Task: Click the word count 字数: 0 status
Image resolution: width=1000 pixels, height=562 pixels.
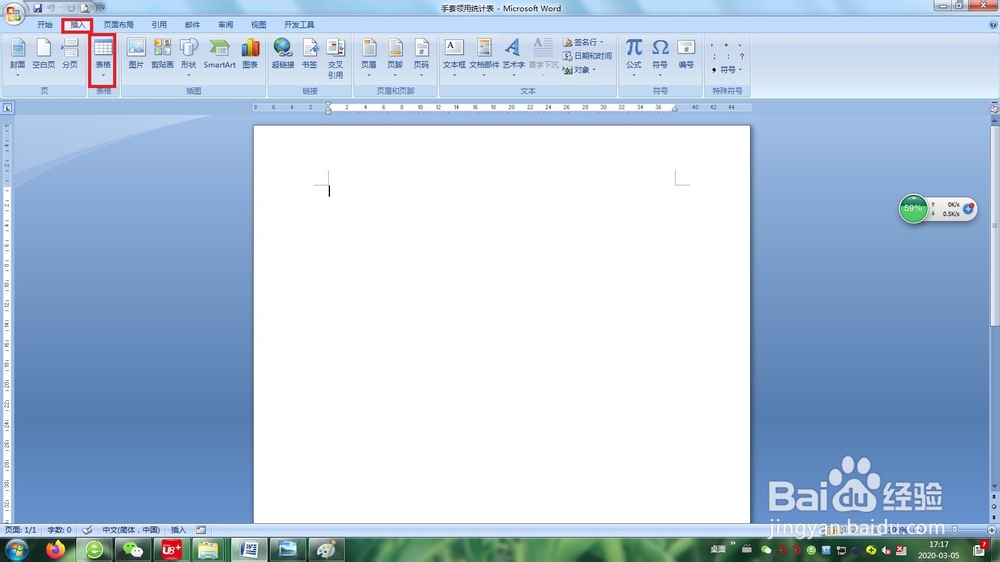Action: click(x=59, y=530)
